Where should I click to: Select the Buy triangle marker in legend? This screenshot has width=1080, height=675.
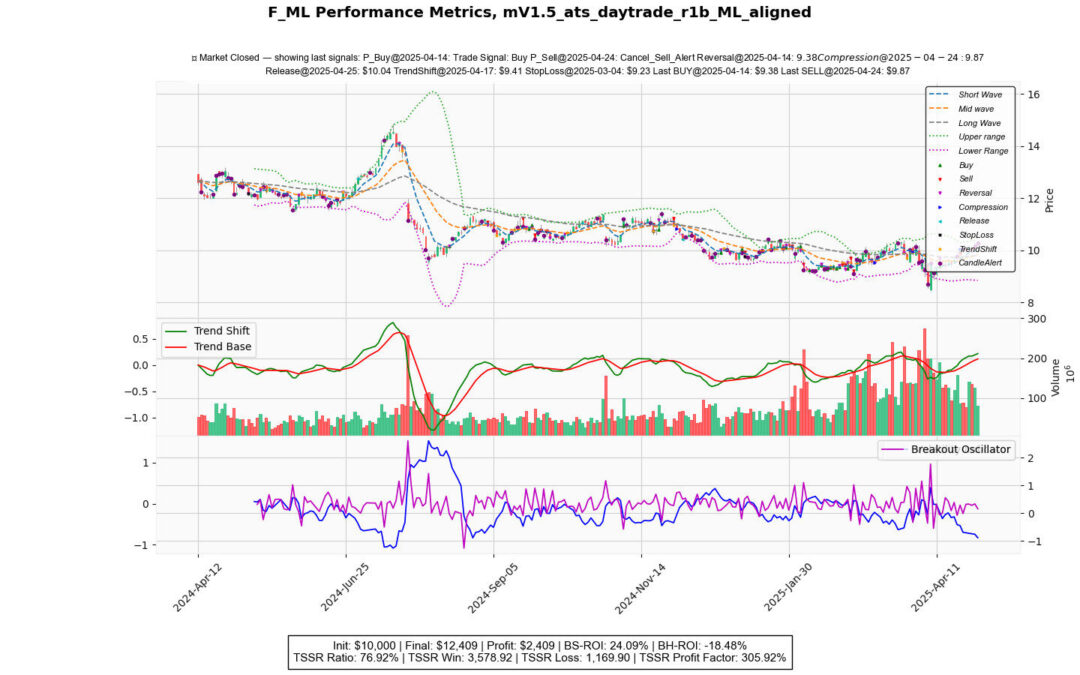coord(940,166)
